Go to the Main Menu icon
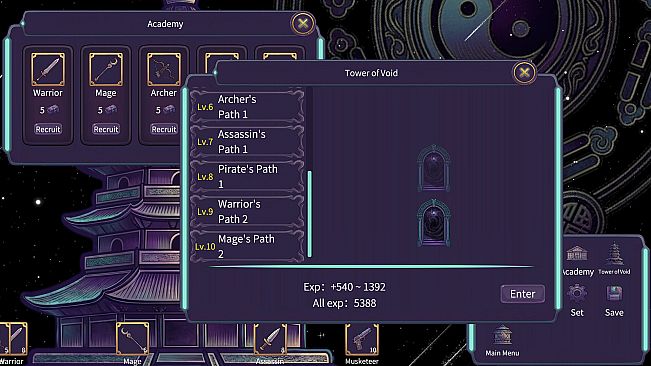 pos(502,335)
